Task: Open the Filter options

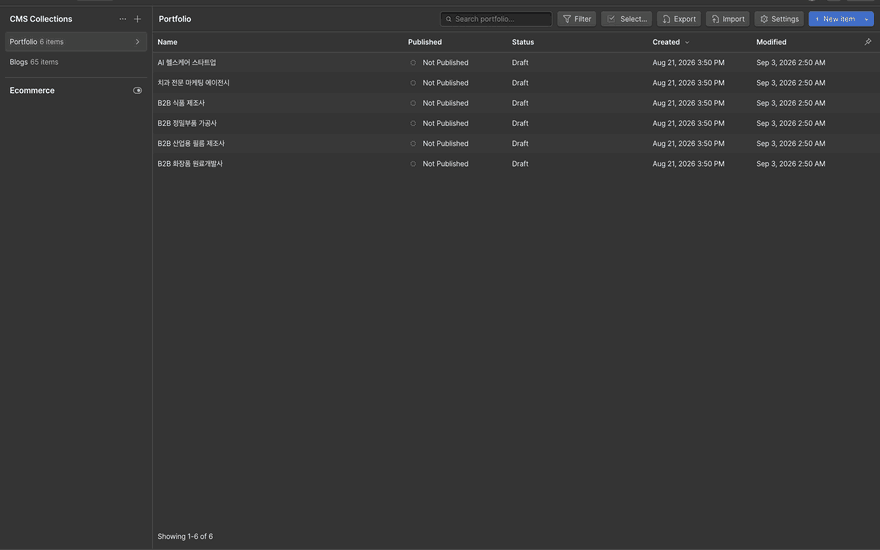Action: 576,19
